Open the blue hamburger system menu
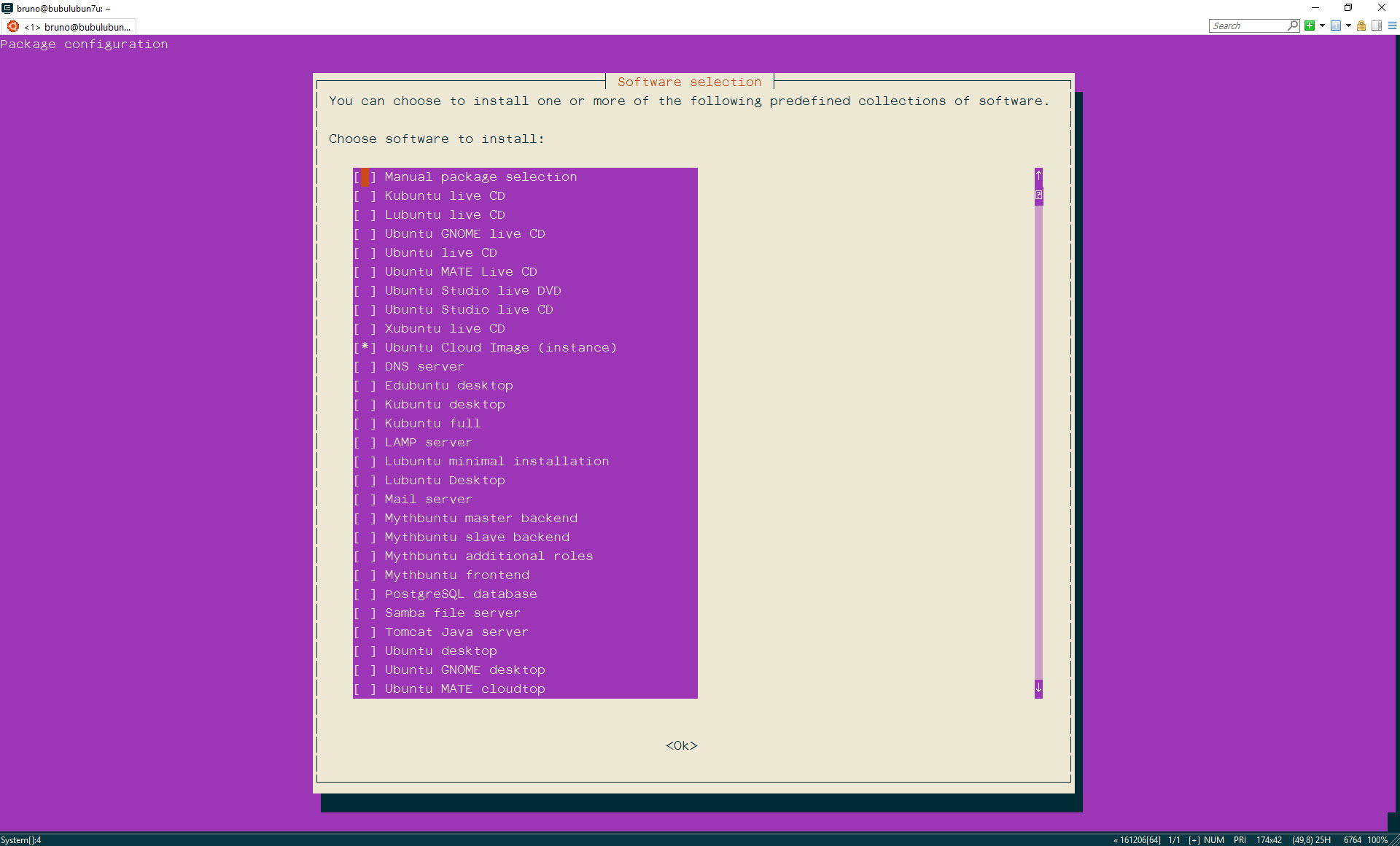This screenshot has height=846, width=1400. pos(1392,26)
